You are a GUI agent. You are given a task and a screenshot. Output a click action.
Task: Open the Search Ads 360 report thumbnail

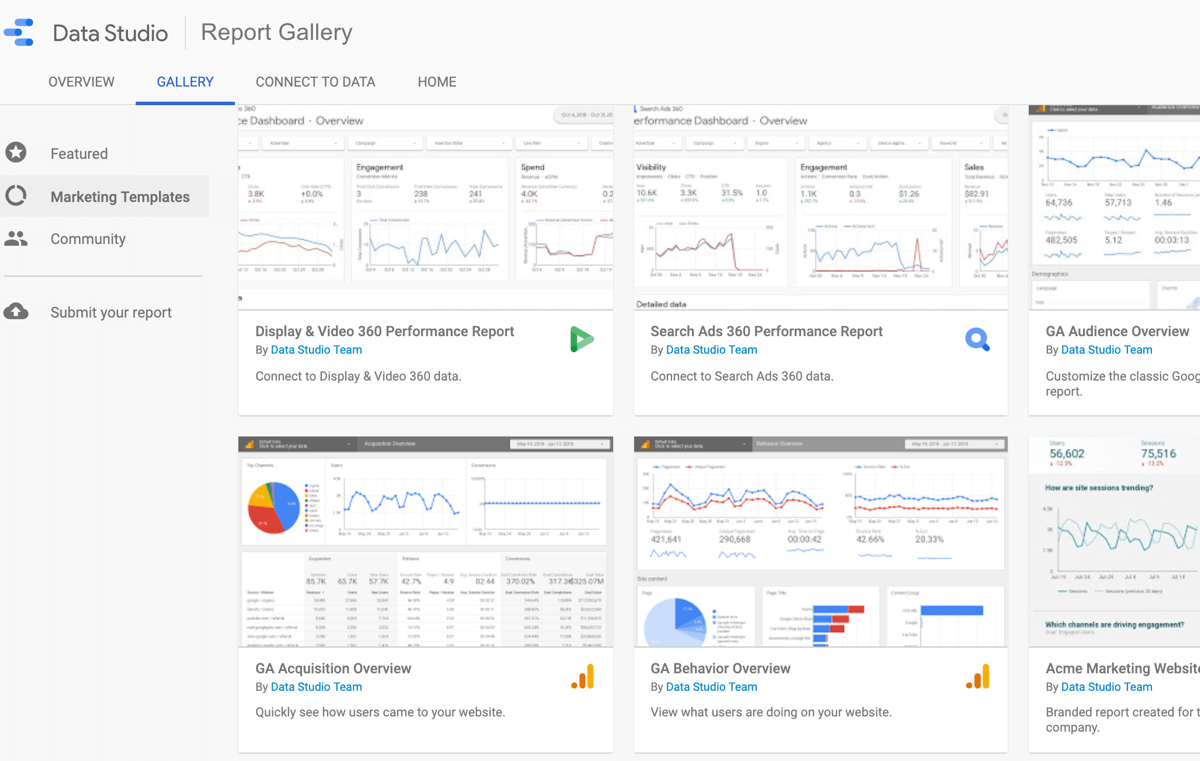click(x=821, y=207)
